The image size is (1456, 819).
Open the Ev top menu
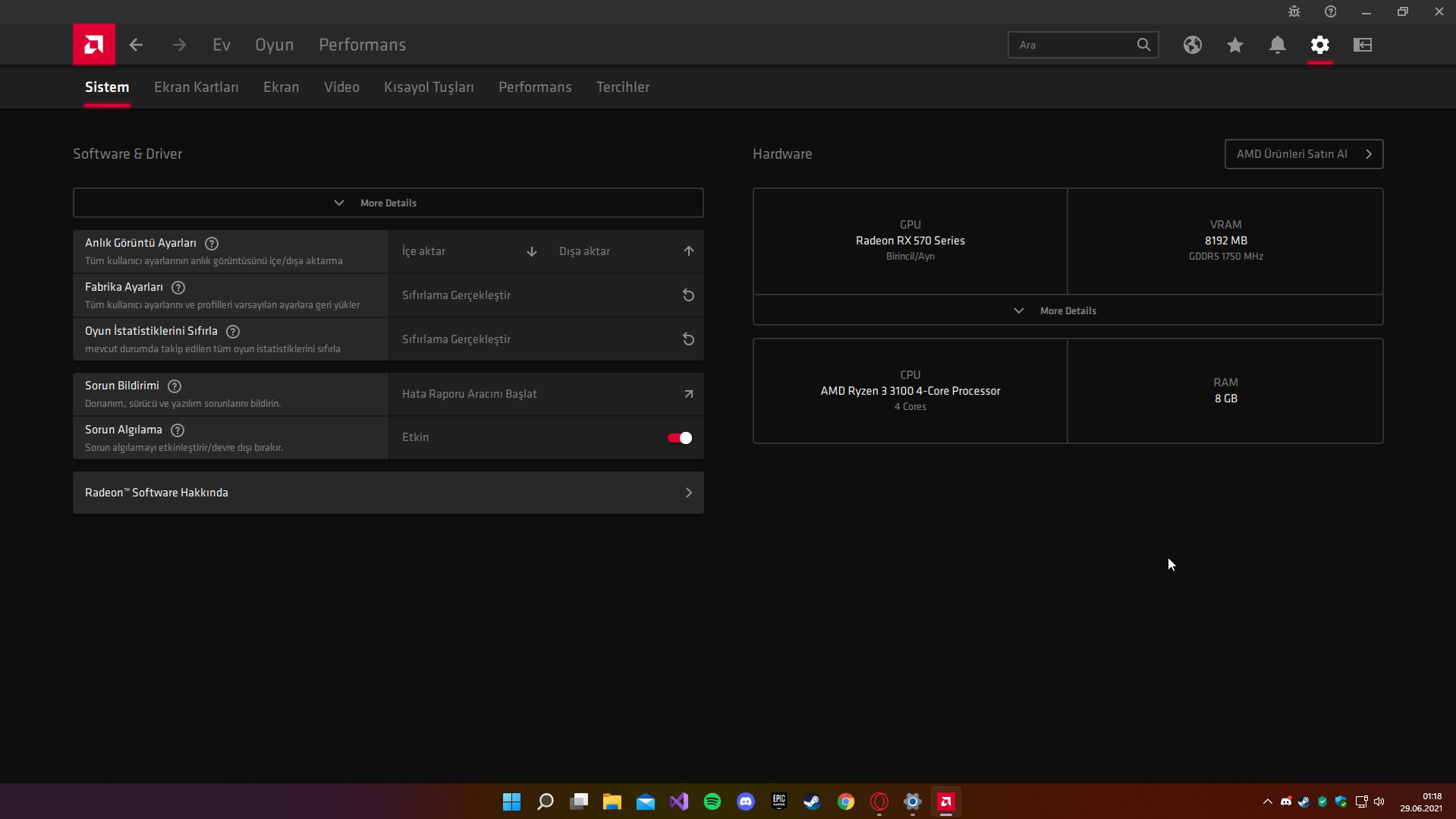point(222,45)
